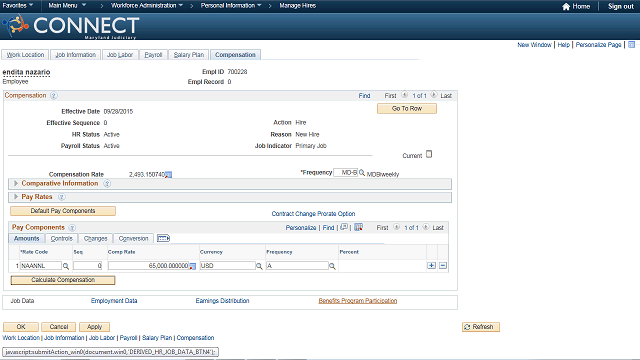The width and height of the screenshot is (640, 360).
Task: Toggle the Current checkbox
Action: point(429,154)
